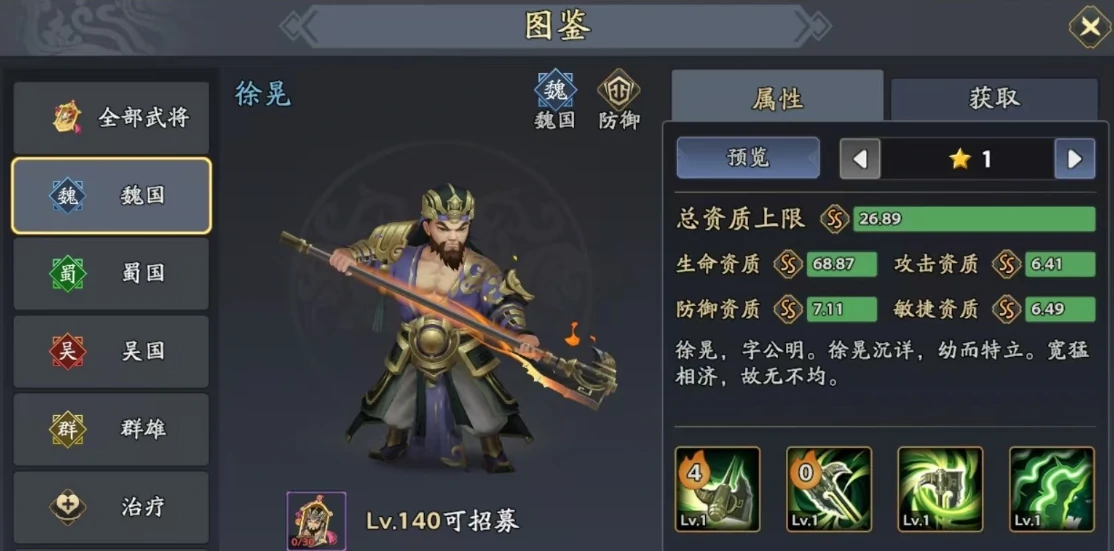Click the SS badge next to 攻击资质
Screen dimensions: 1114x551
pyautogui.click(x=1007, y=265)
